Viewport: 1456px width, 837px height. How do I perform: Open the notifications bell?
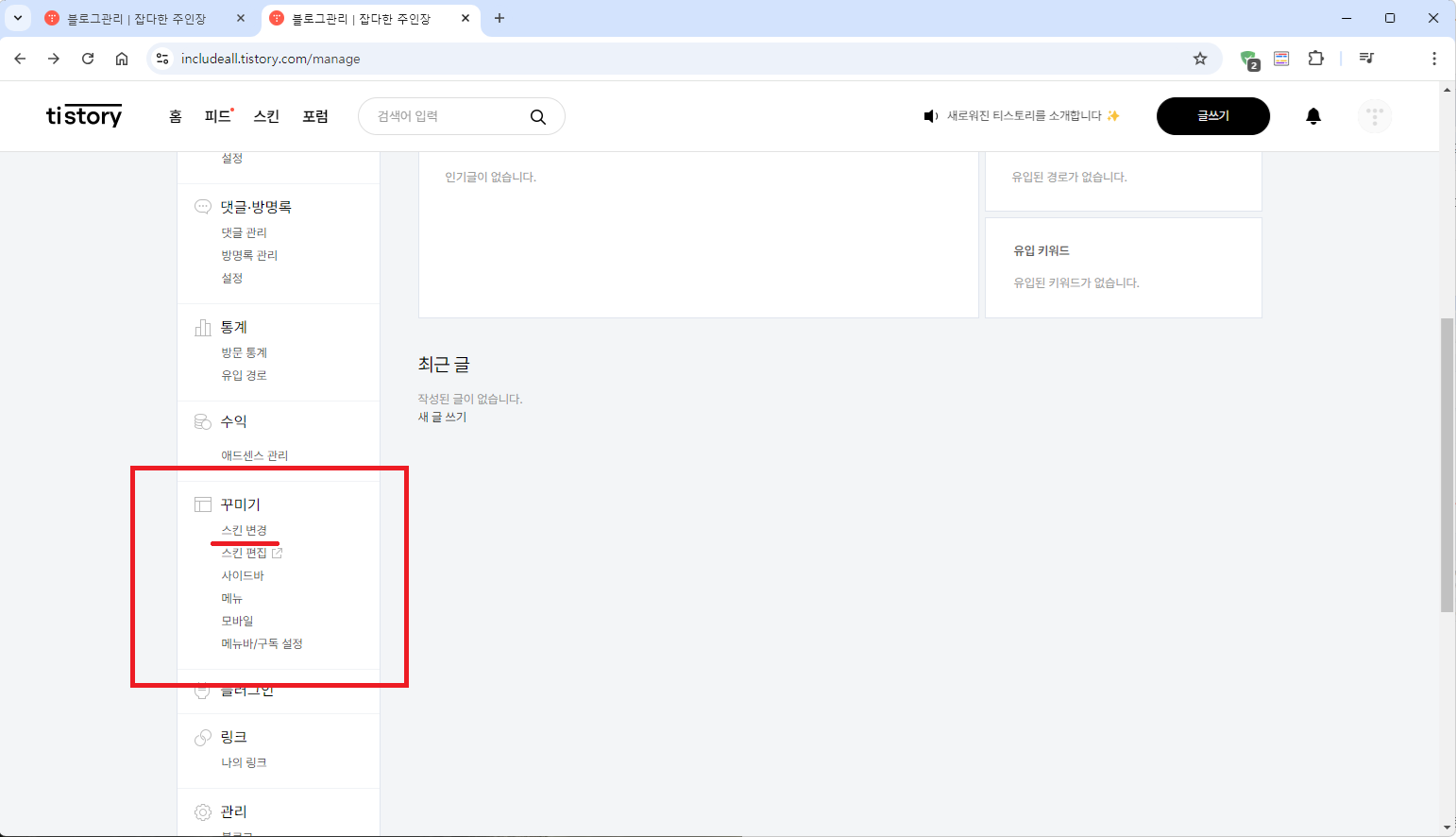(x=1313, y=116)
